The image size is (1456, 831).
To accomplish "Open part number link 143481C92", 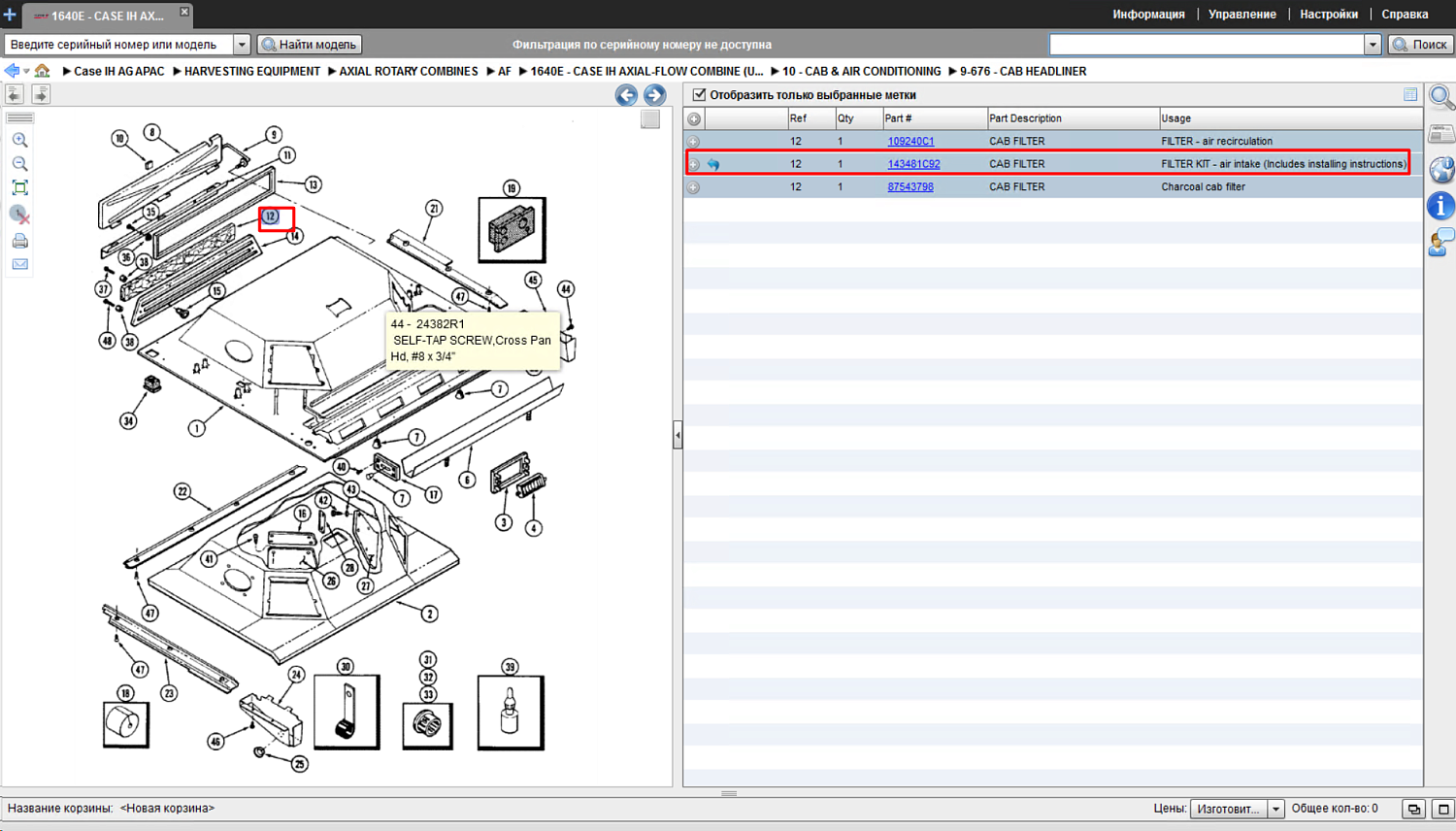I will tap(913, 164).
